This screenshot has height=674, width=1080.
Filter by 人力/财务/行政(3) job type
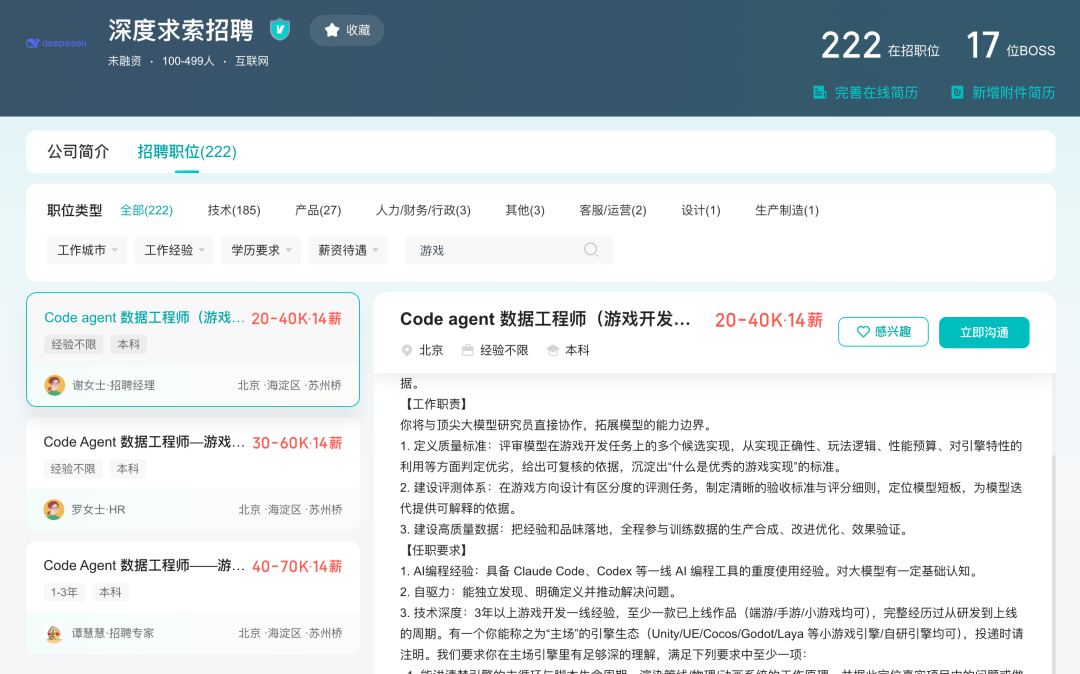point(423,210)
